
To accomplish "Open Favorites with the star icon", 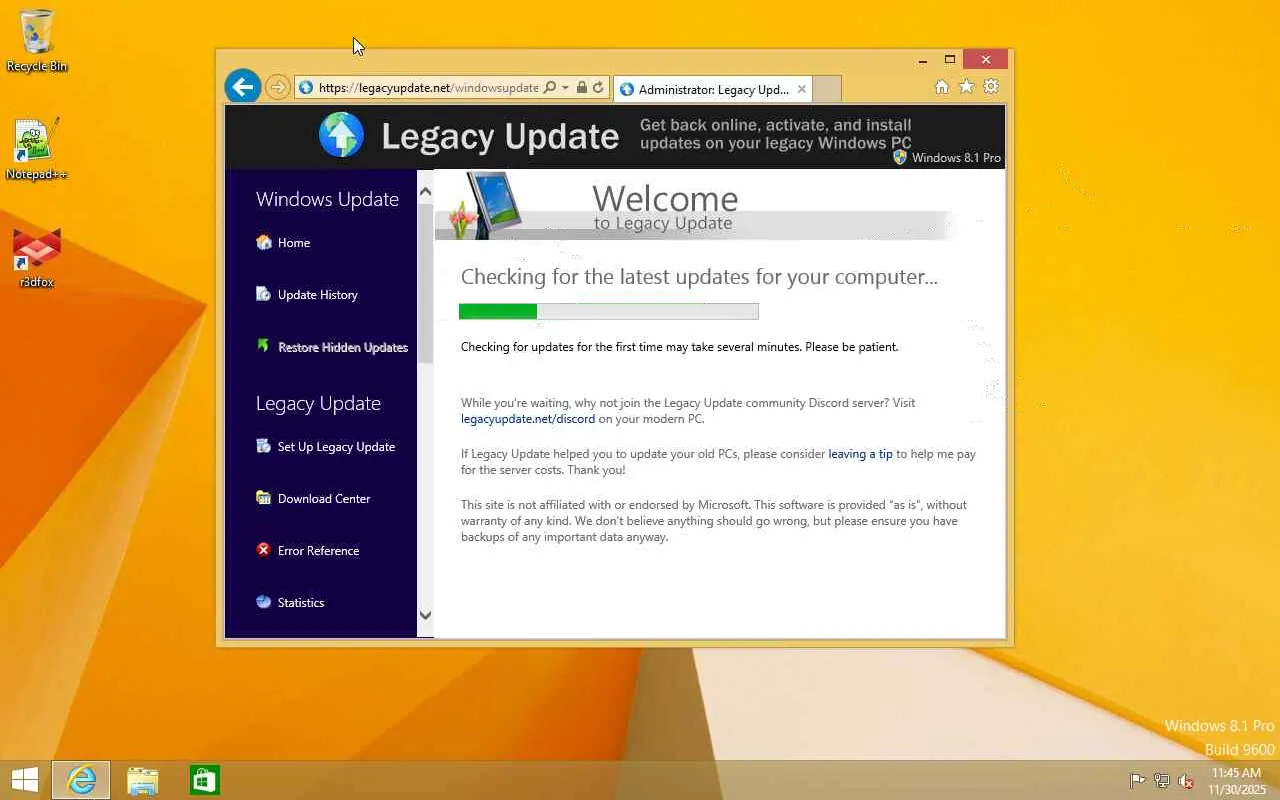I will (x=966, y=87).
